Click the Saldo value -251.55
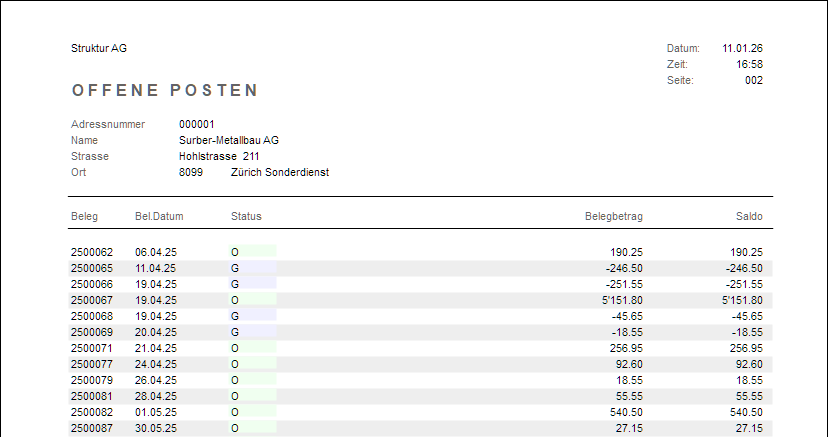Viewport: 828px width, 437px height. click(x=744, y=285)
